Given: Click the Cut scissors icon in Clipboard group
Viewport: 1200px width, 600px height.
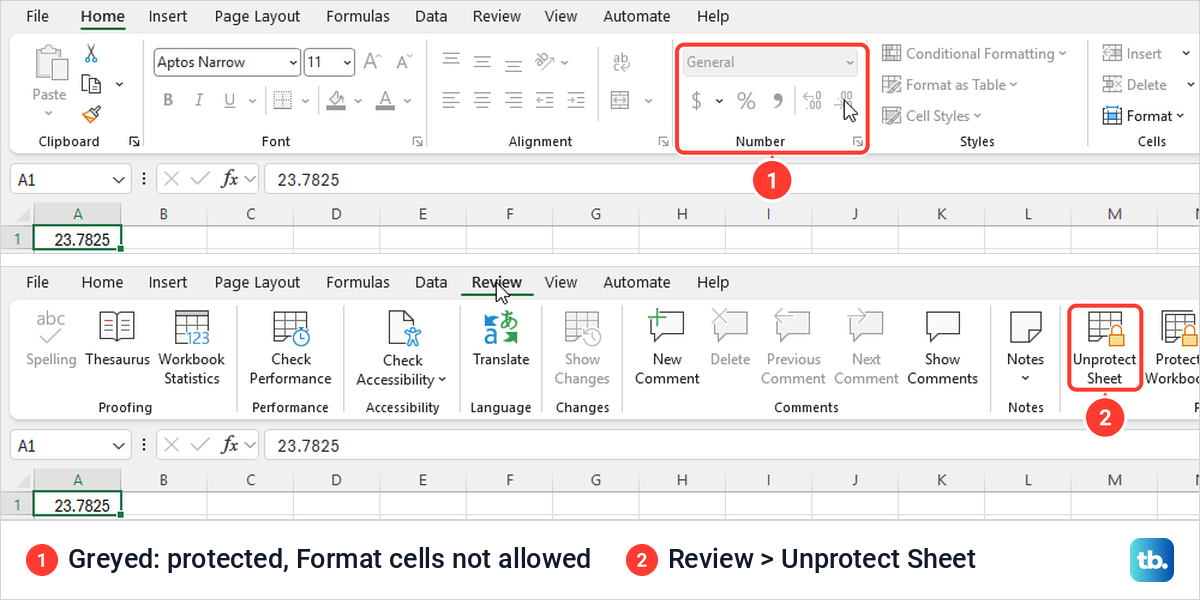Looking at the screenshot, I should click(x=91, y=54).
